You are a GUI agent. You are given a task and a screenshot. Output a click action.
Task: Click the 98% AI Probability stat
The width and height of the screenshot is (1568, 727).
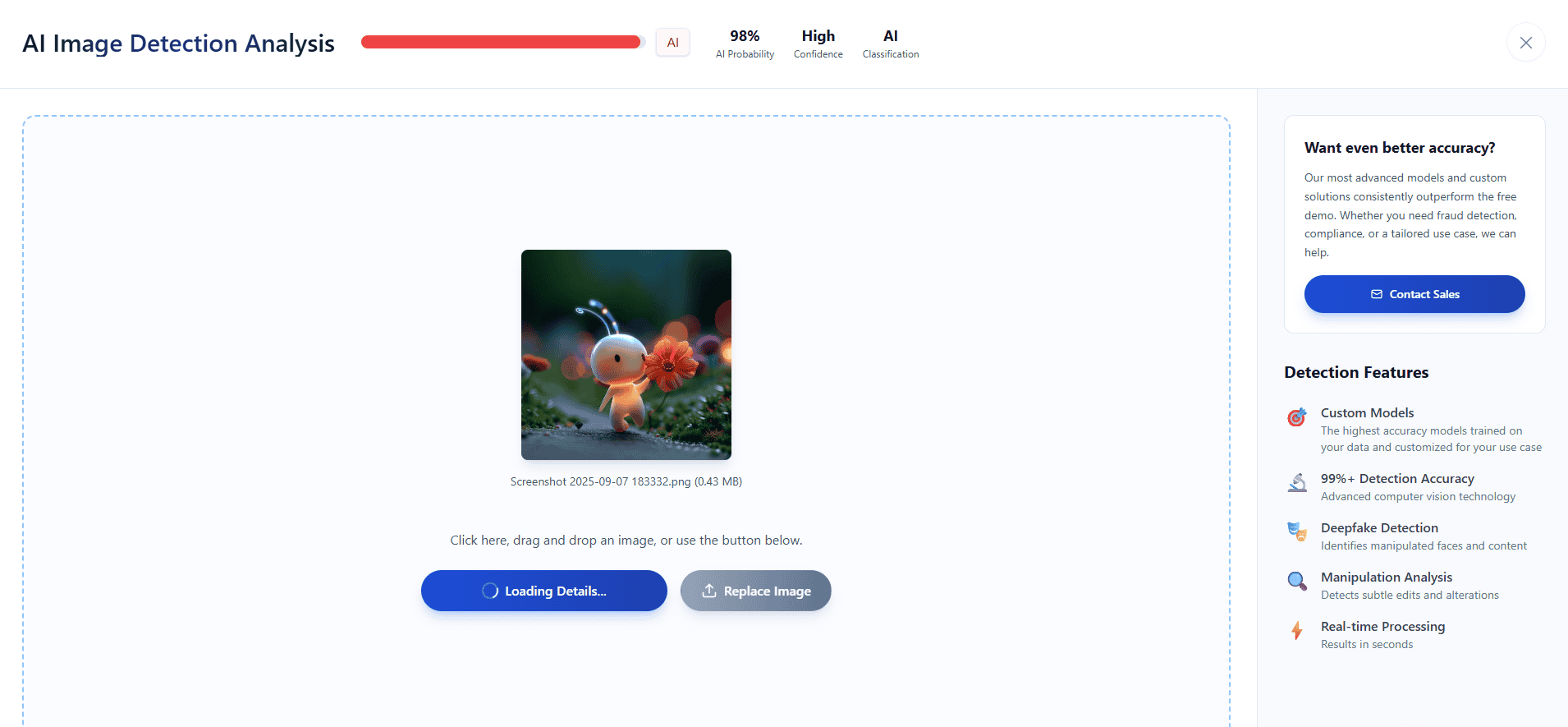745,44
